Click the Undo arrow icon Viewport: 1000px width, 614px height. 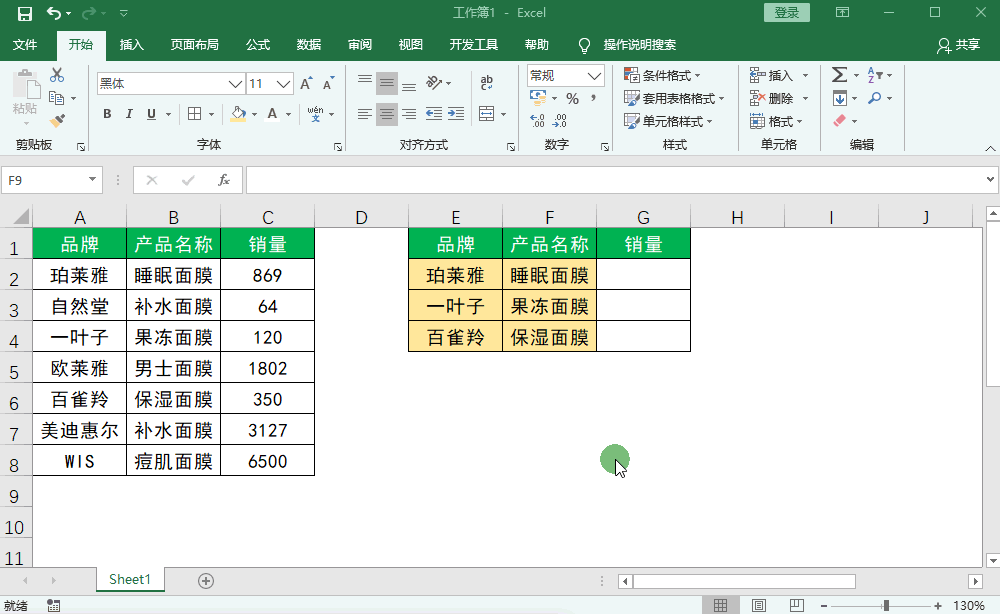[54, 13]
